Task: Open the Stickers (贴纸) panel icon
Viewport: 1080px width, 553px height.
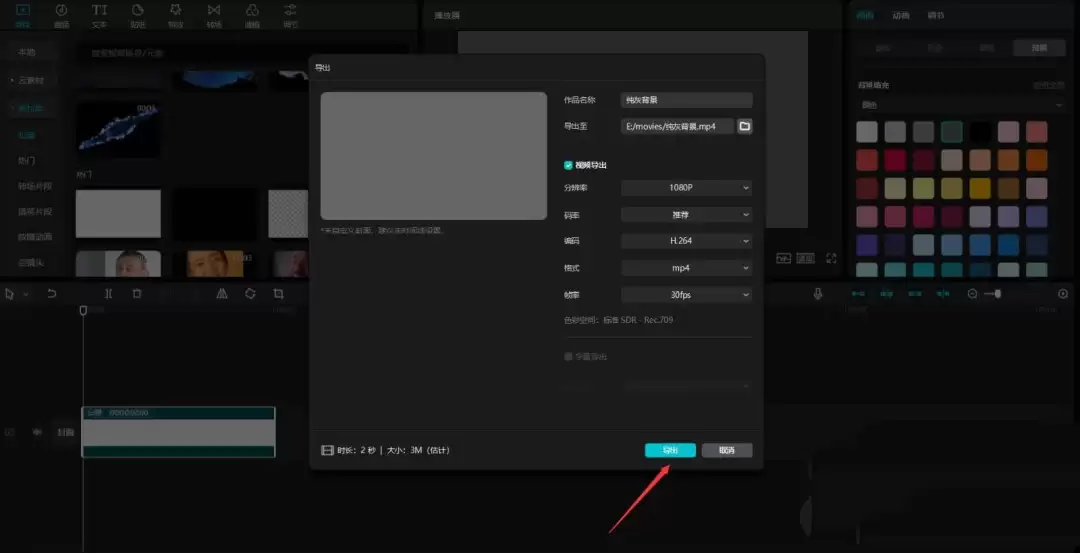Action: [137, 14]
